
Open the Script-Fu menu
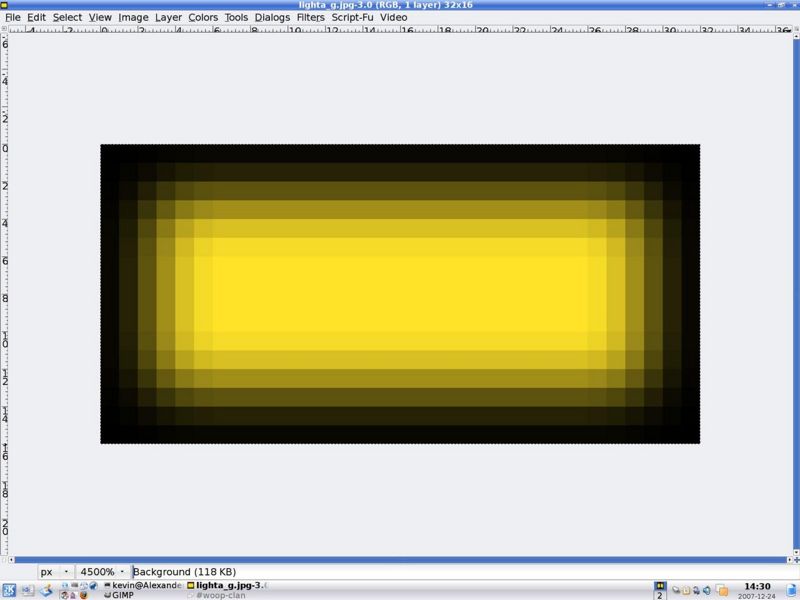point(353,17)
